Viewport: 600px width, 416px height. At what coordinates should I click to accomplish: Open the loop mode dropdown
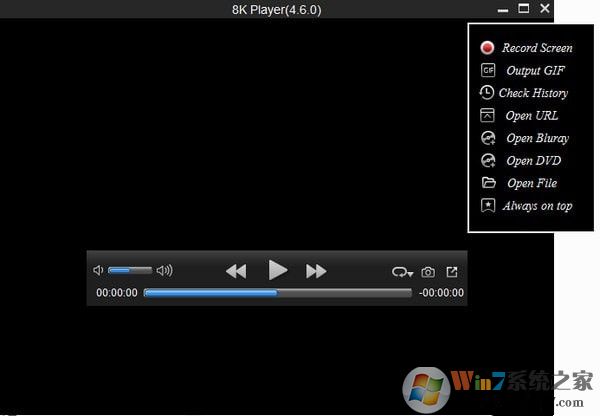click(402, 272)
